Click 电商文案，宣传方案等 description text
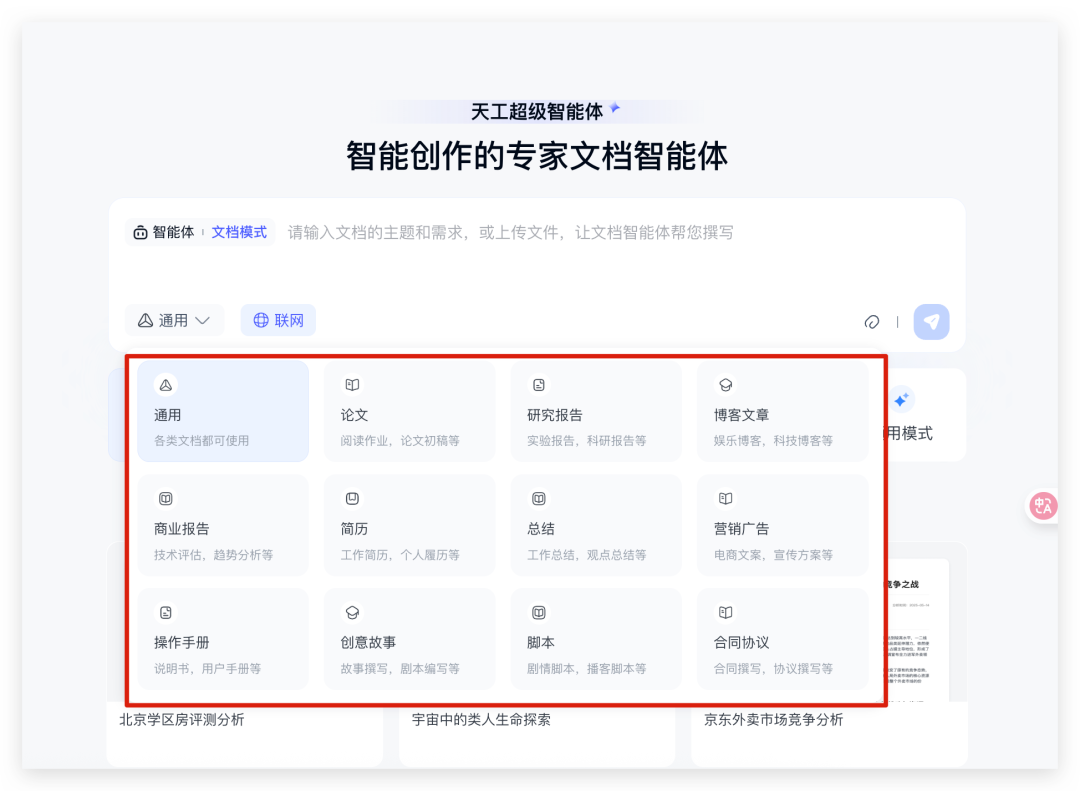1080x791 pixels. click(x=773, y=555)
